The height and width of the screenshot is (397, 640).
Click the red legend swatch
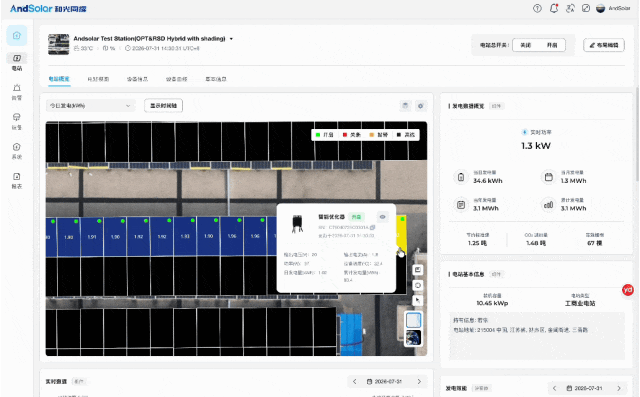[345, 135]
